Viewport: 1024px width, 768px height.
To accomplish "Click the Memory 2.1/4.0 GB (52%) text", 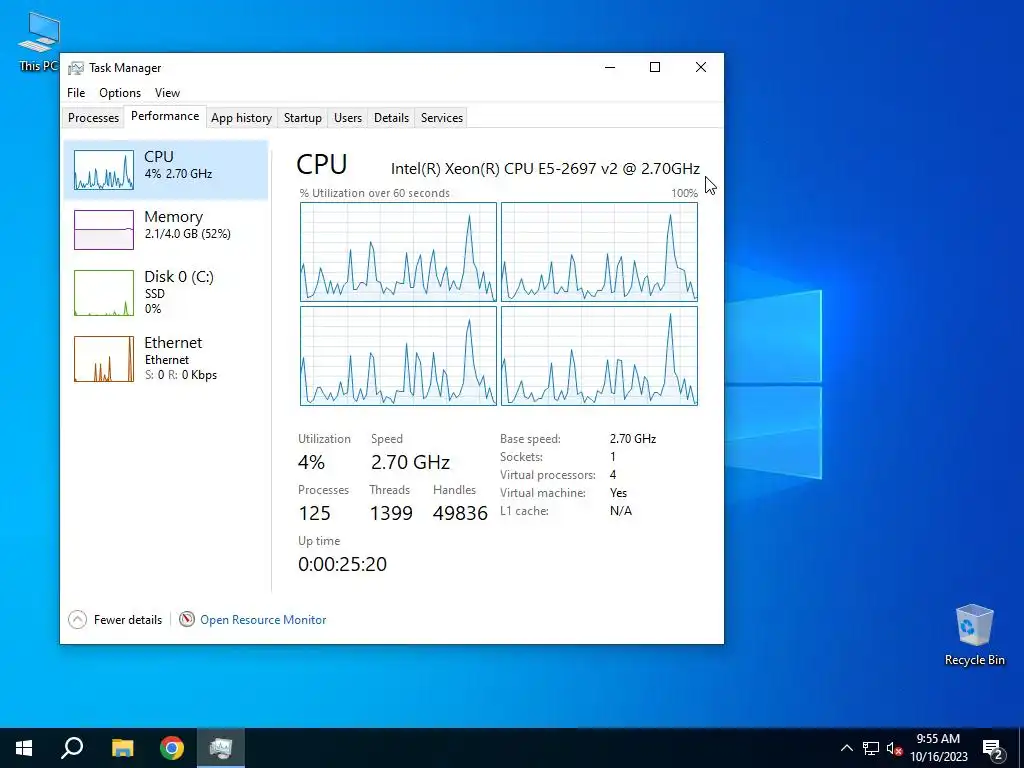I will click(187, 234).
